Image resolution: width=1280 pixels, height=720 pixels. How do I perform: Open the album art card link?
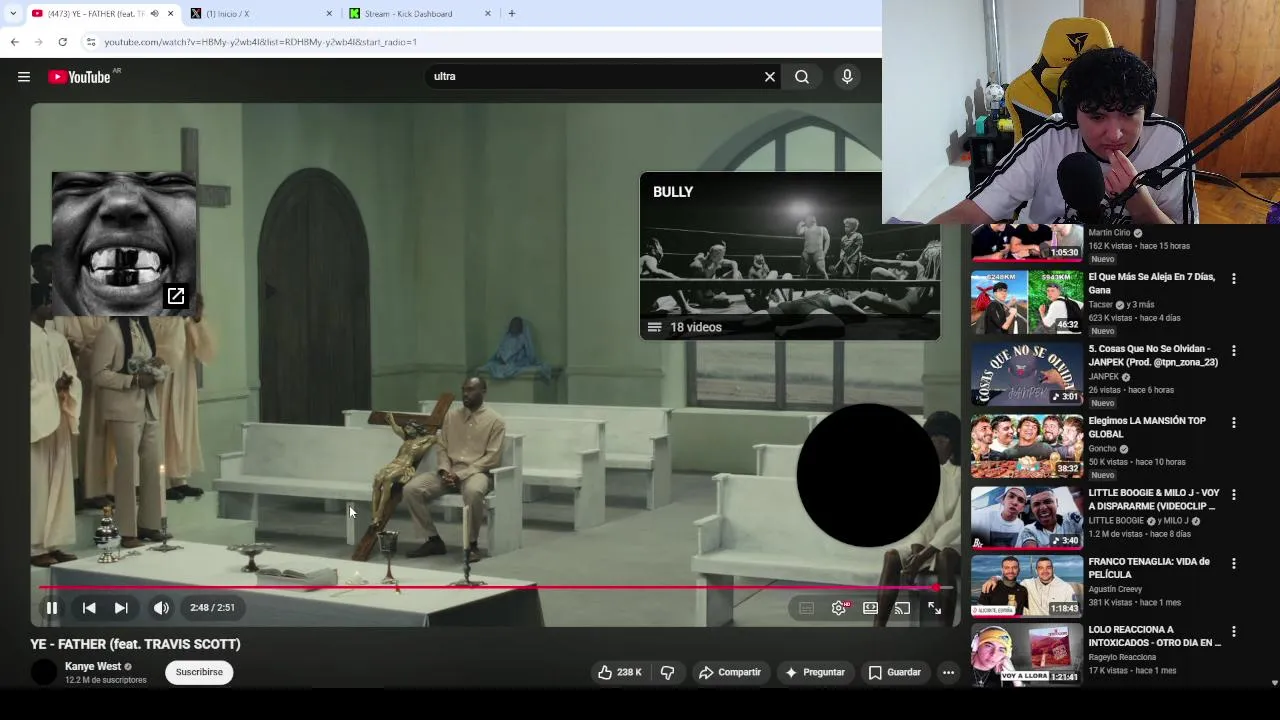coord(124,243)
